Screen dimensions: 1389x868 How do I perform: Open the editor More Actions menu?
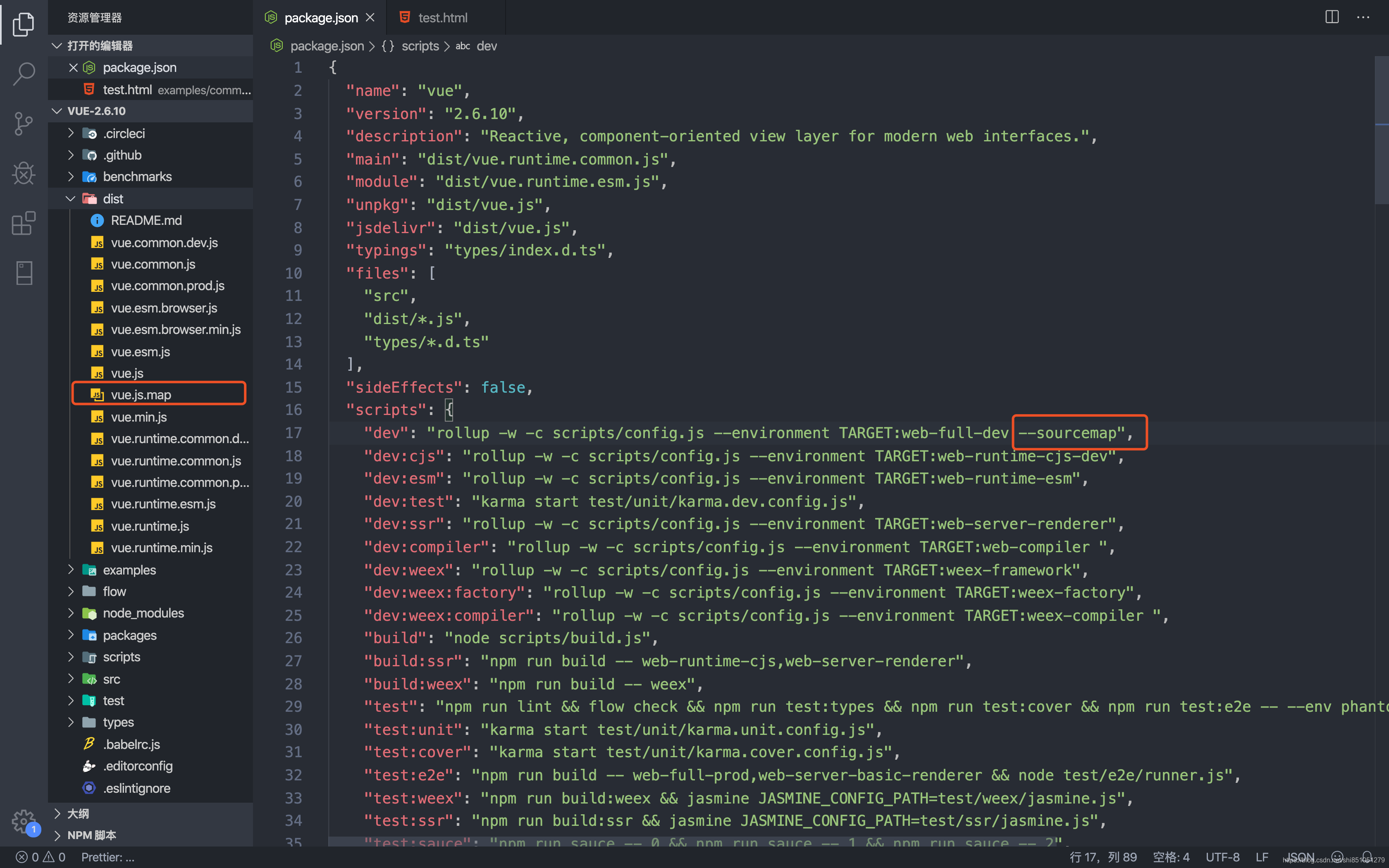(x=1363, y=17)
